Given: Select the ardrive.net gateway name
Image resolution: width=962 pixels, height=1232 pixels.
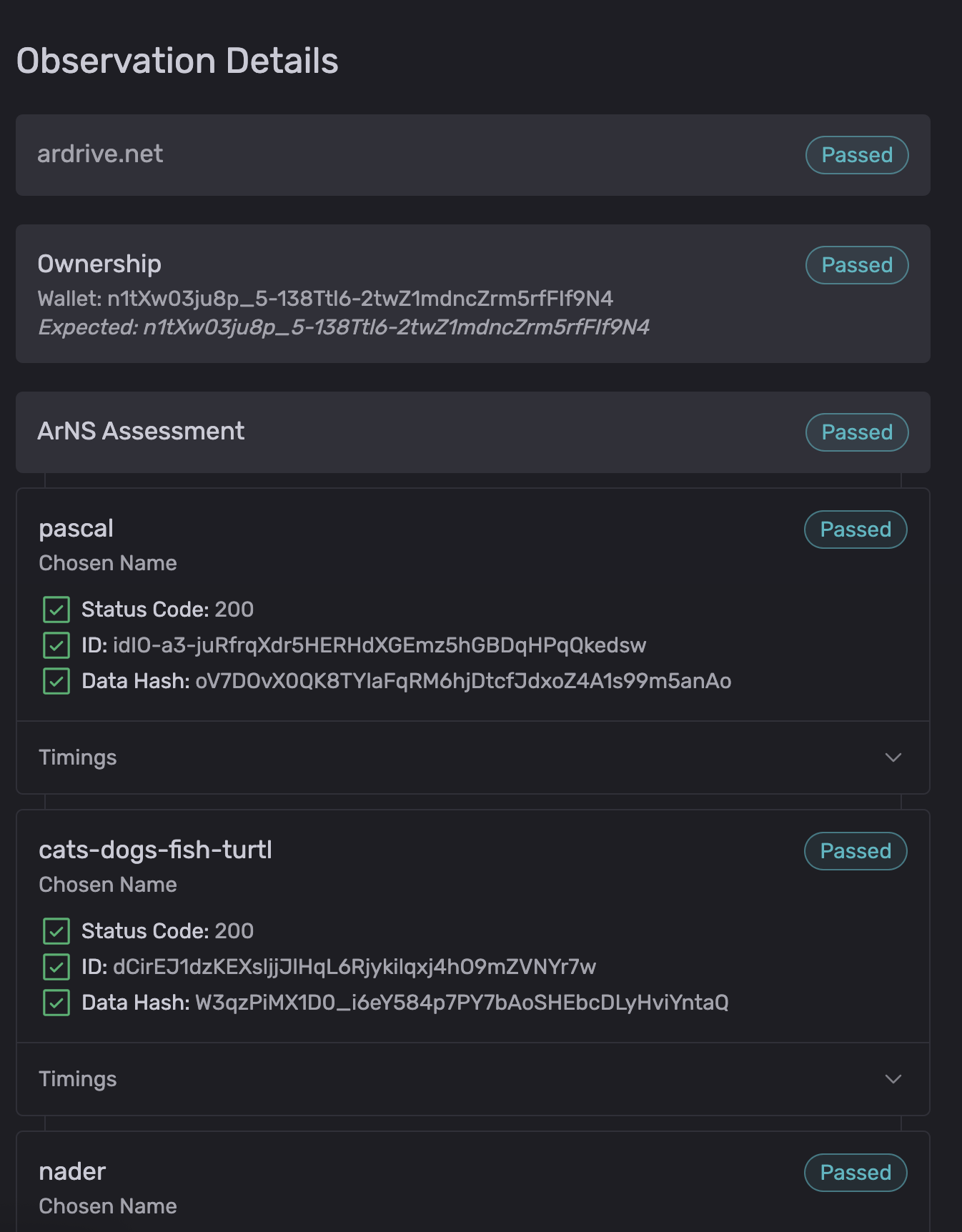Looking at the screenshot, I should 100,154.
